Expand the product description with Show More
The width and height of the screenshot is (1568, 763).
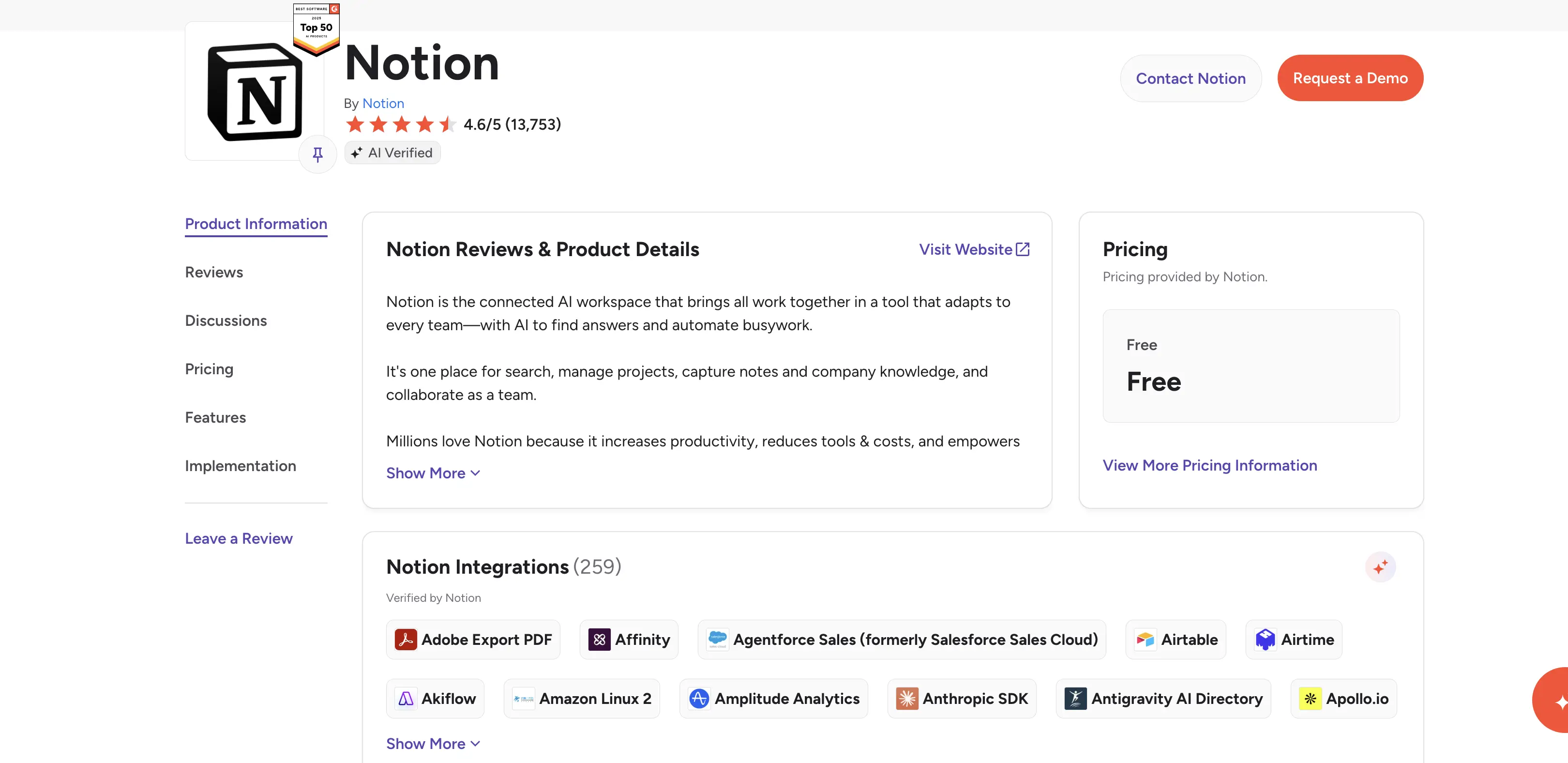coord(434,473)
